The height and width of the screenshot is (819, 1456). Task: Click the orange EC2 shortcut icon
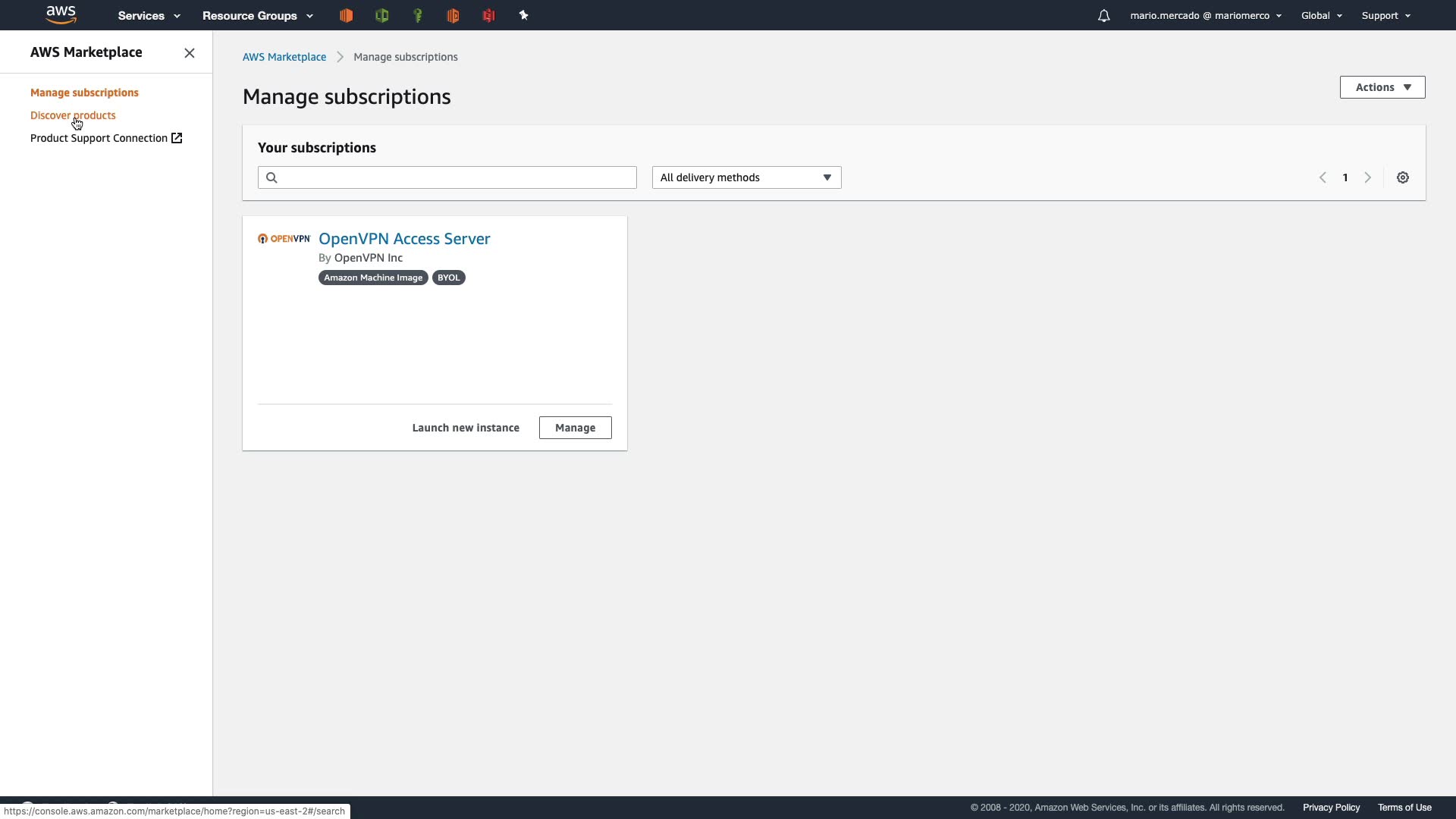[x=346, y=15]
